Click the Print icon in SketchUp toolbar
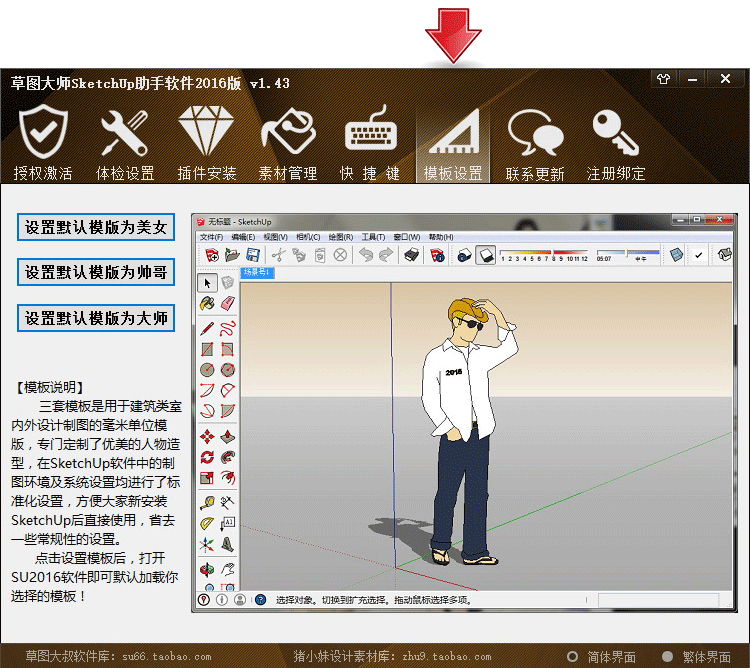Screen dimensions: 750x668 [411, 255]
